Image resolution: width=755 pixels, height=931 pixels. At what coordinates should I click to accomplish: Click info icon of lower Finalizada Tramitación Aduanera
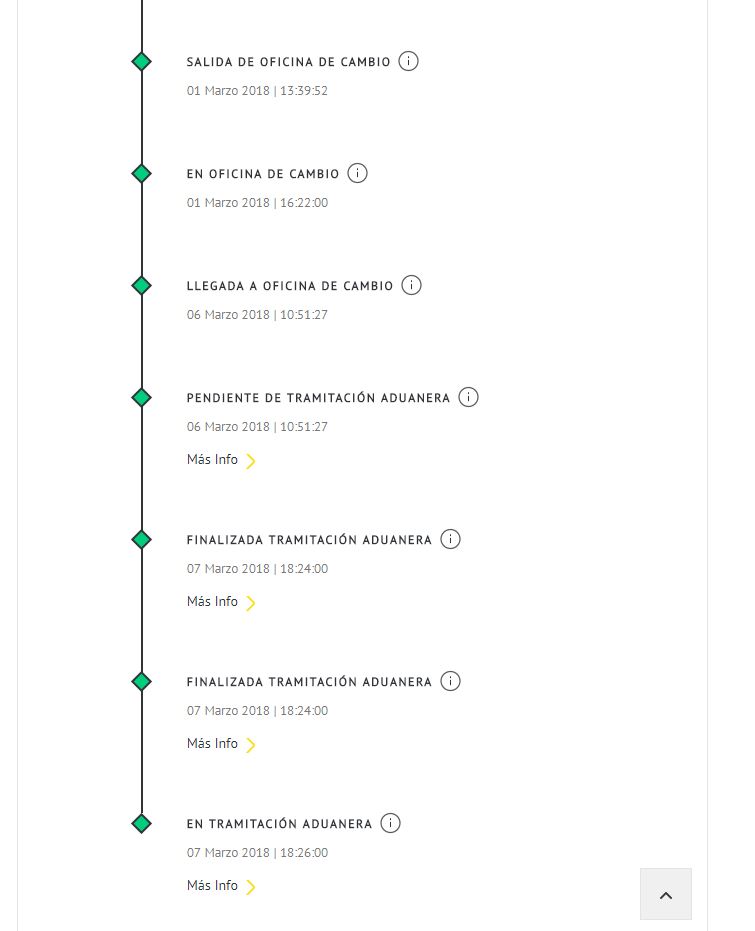point(450,681)
